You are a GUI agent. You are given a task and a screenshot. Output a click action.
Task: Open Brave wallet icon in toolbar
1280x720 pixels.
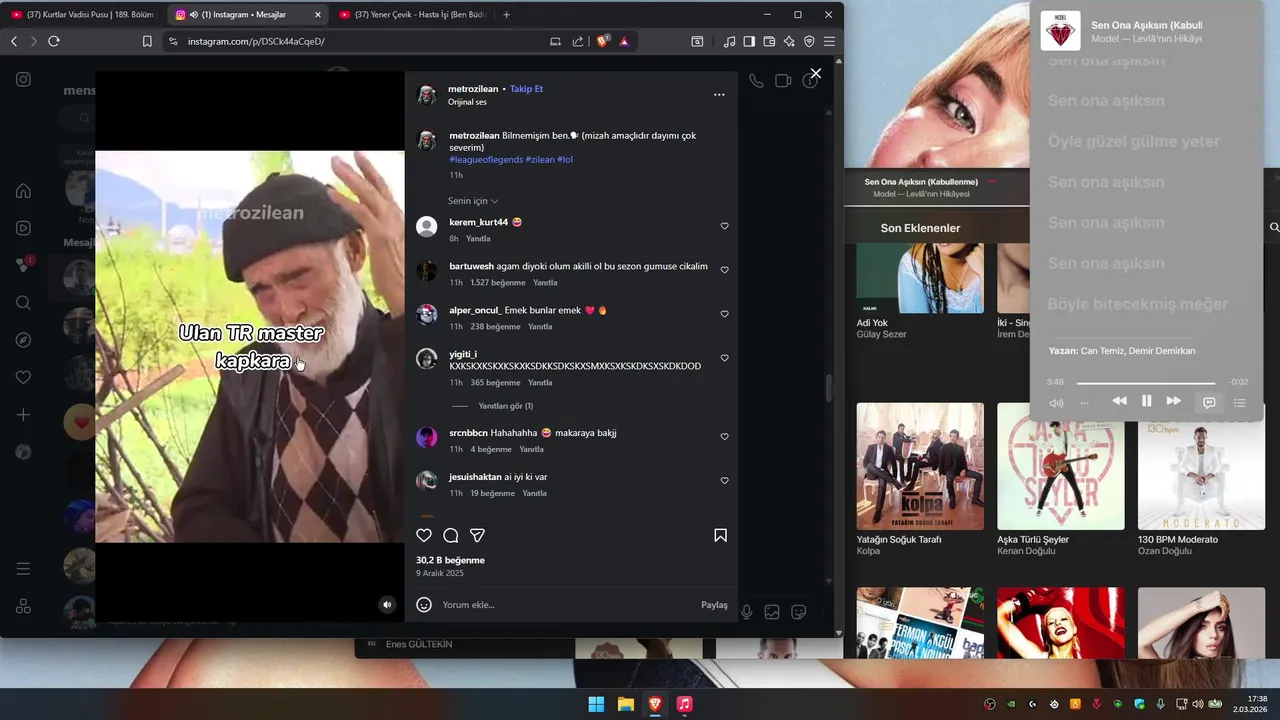coord(769,41)
